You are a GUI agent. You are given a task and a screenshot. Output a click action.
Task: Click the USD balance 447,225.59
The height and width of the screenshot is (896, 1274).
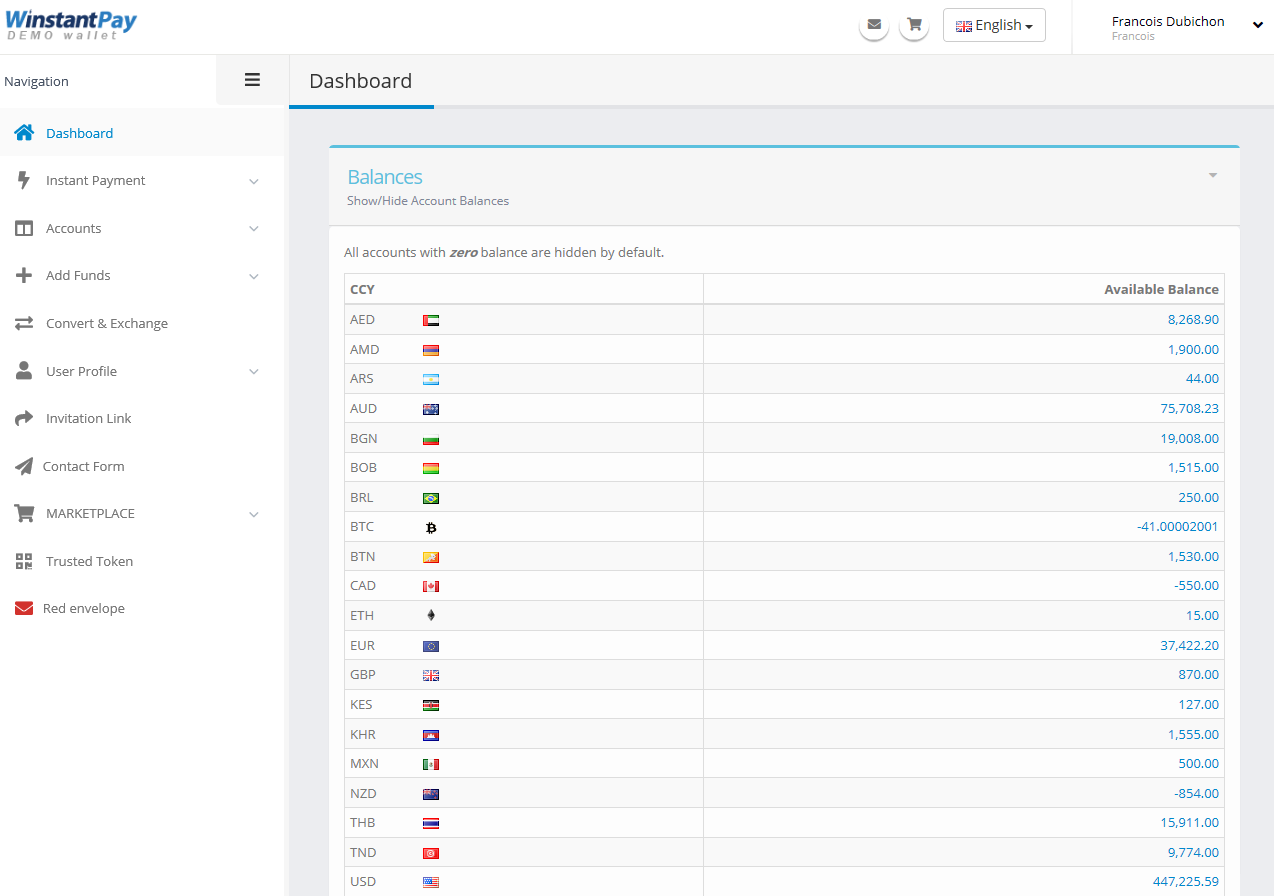[x=1184, y=882]
